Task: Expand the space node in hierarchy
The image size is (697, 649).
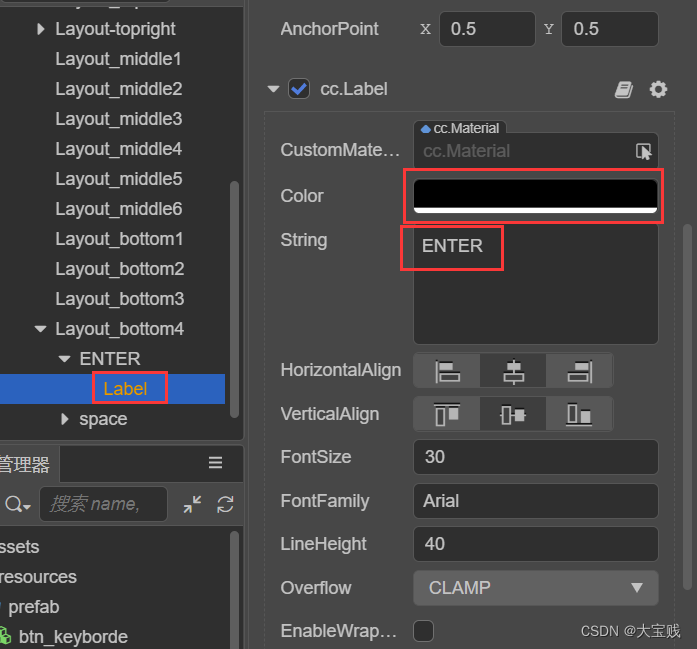Action: (65, 419)
